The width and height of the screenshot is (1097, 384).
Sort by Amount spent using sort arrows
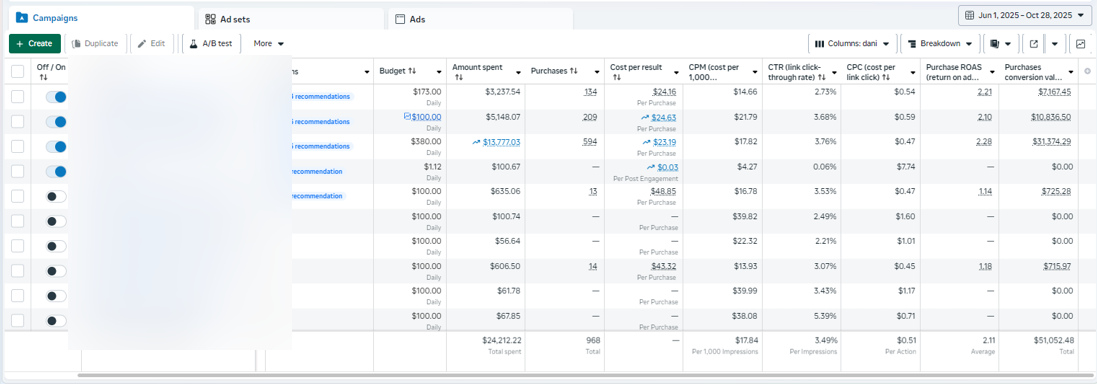click(459, 78)
